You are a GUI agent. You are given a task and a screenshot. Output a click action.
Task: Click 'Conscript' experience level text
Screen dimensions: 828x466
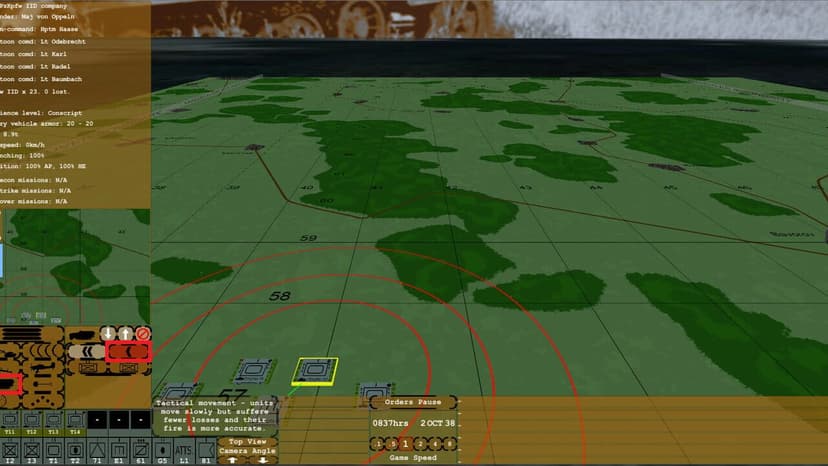click(65, 113)
